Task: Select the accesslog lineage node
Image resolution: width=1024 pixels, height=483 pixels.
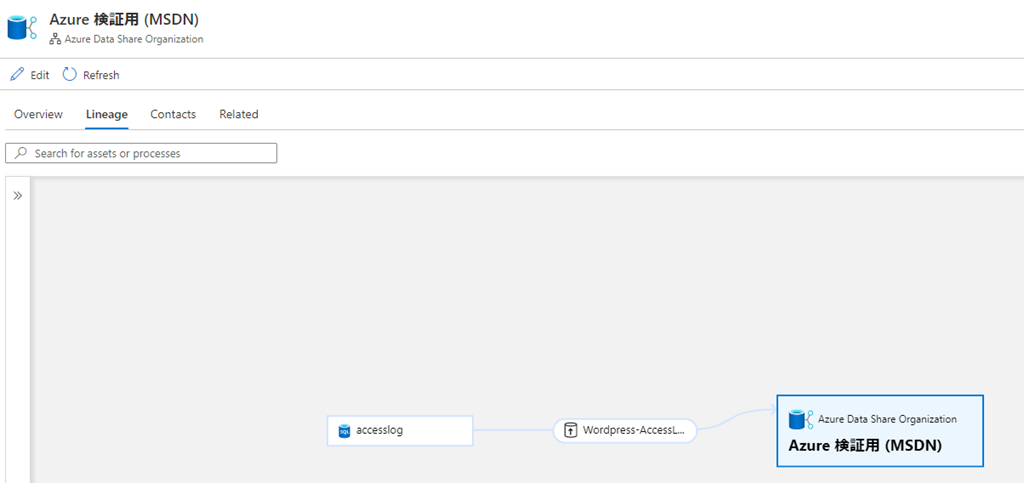Action: pos(400,431)
